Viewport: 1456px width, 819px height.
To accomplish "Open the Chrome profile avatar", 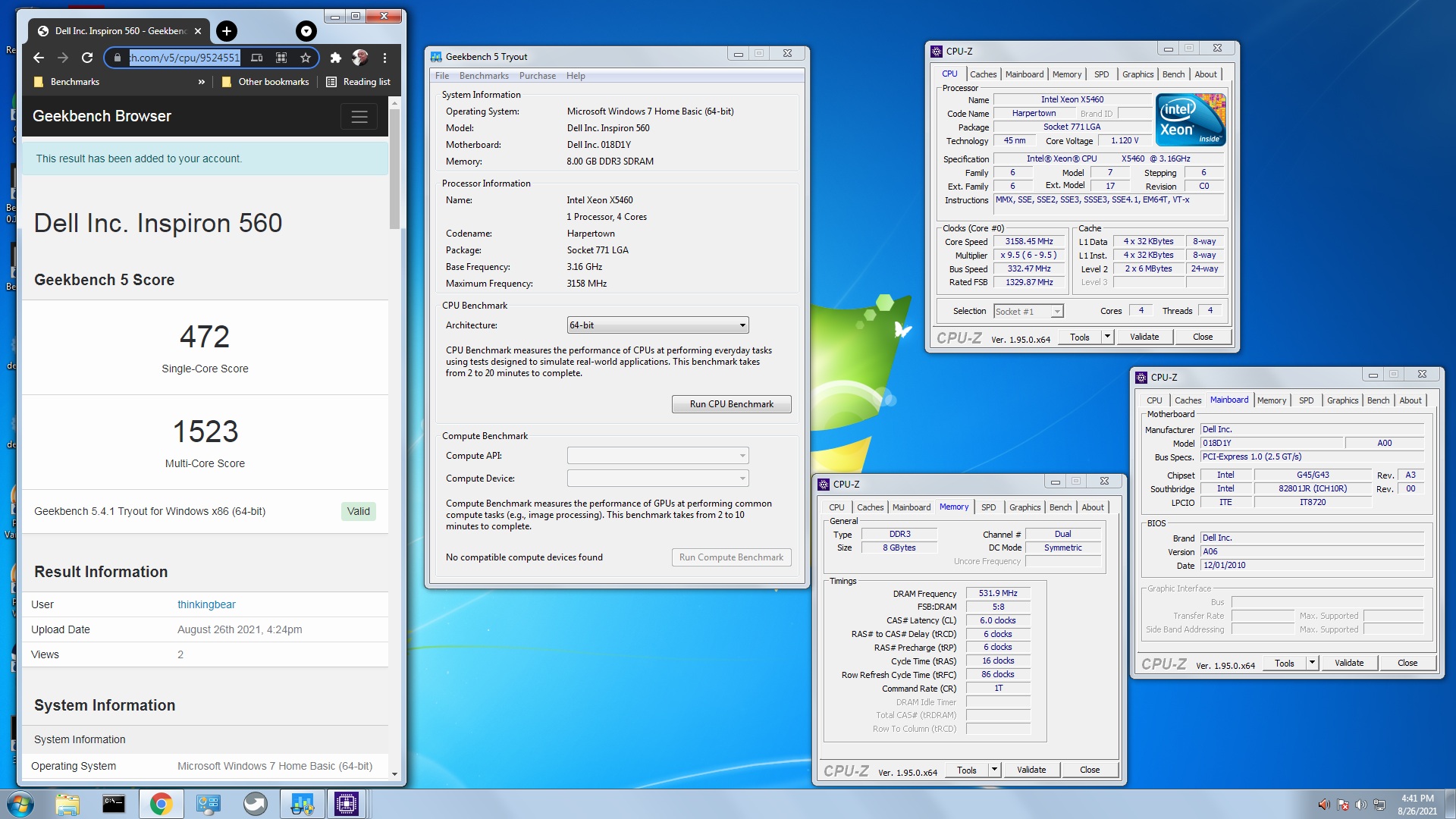I will point(360,58).
